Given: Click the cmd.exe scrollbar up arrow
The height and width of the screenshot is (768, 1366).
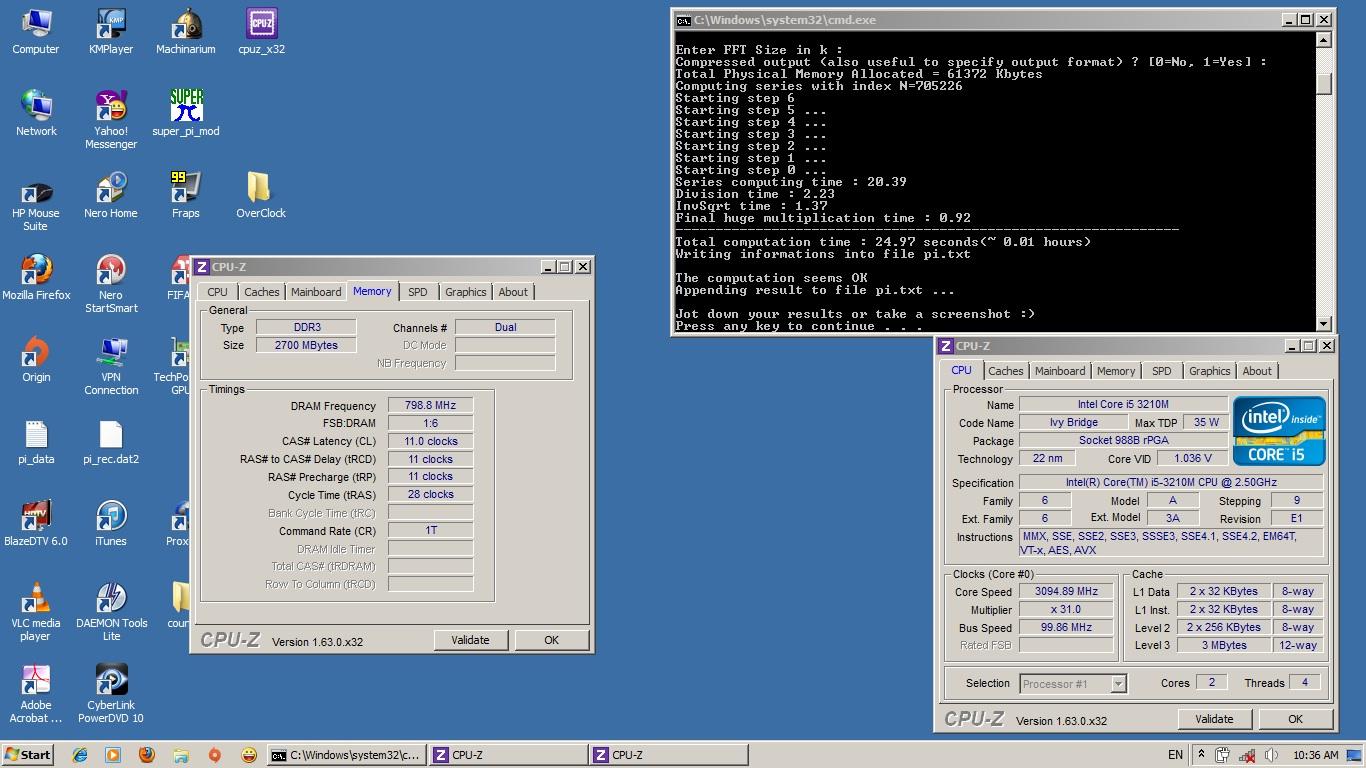Looking at the screenshot, I should (x=1324, y=41).
